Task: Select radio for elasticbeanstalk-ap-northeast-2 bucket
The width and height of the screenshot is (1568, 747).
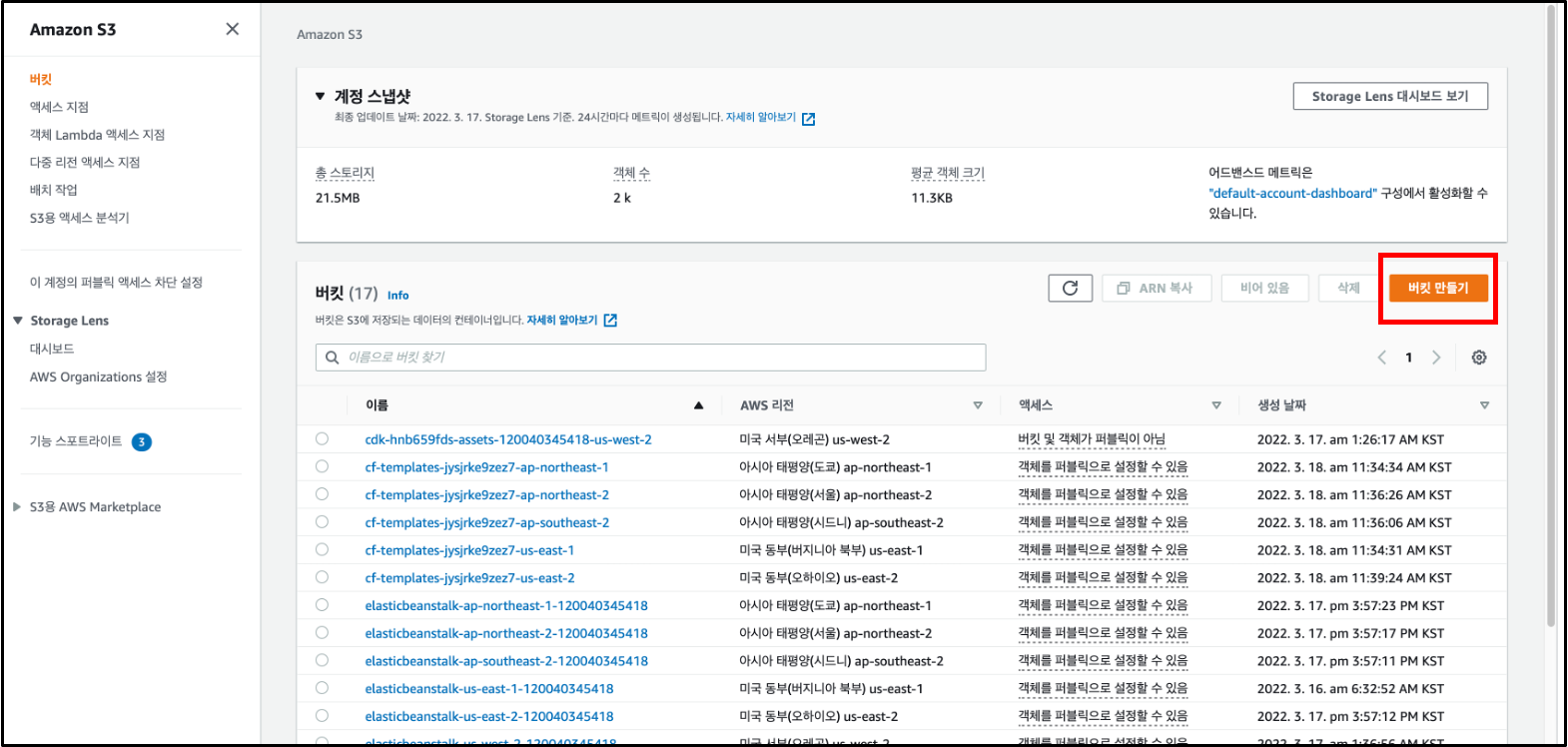Action: click(322, 632)
